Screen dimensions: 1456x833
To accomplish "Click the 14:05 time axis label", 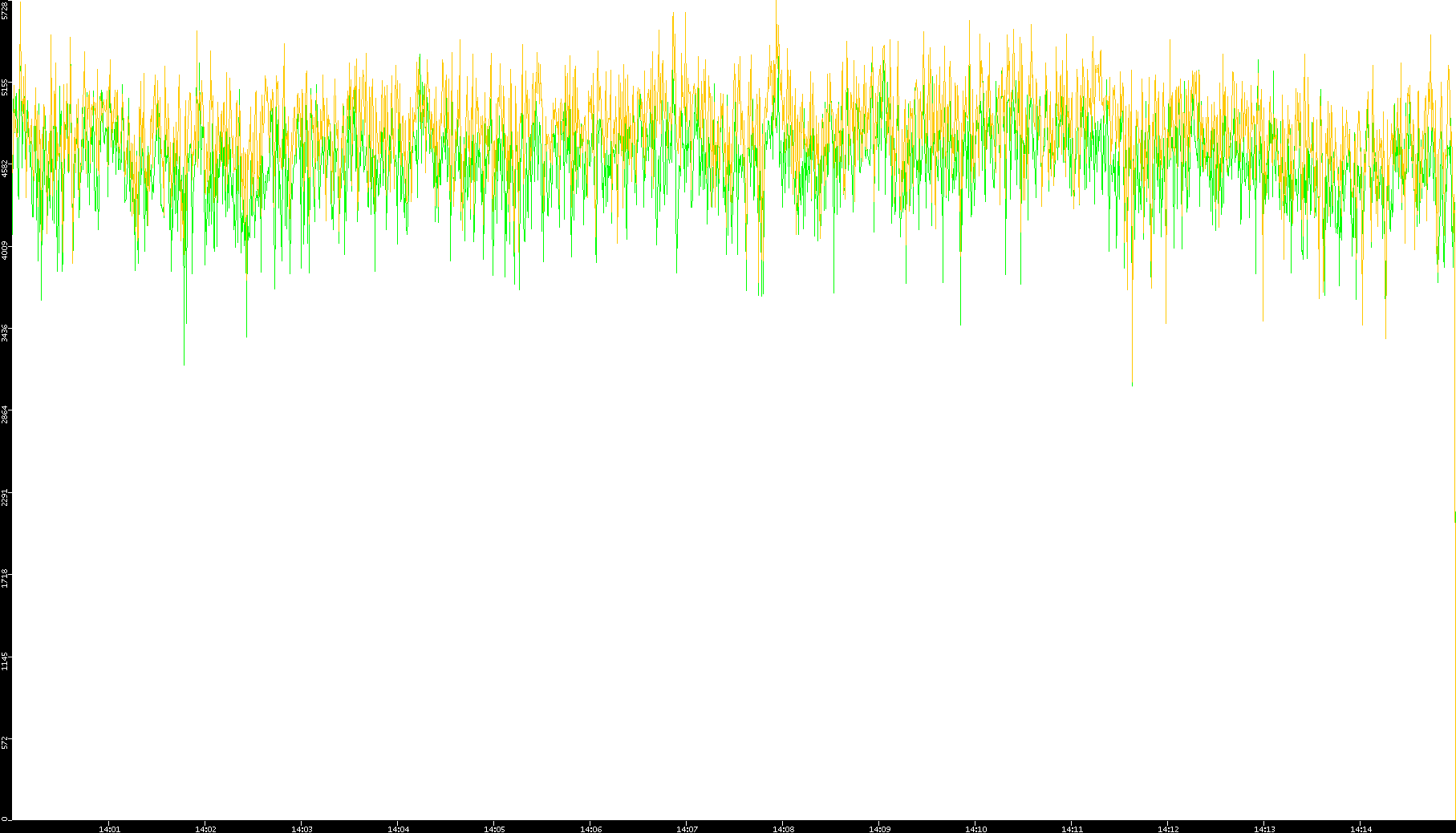I will [494, 829].
